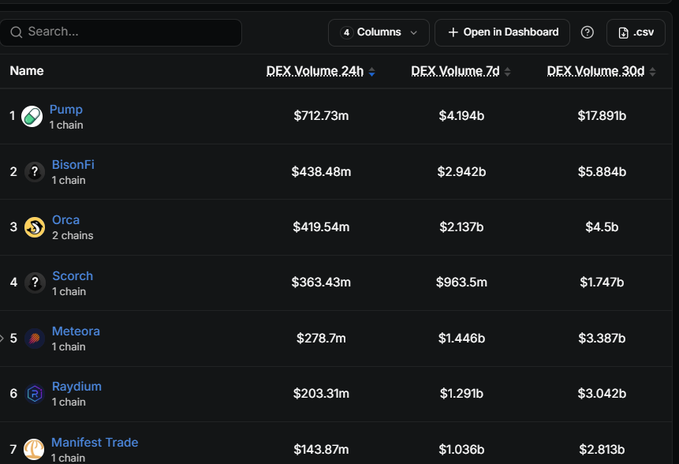Expand the Meteora row chevron
The height and width of the screenshot is (464, 679).
2,338
